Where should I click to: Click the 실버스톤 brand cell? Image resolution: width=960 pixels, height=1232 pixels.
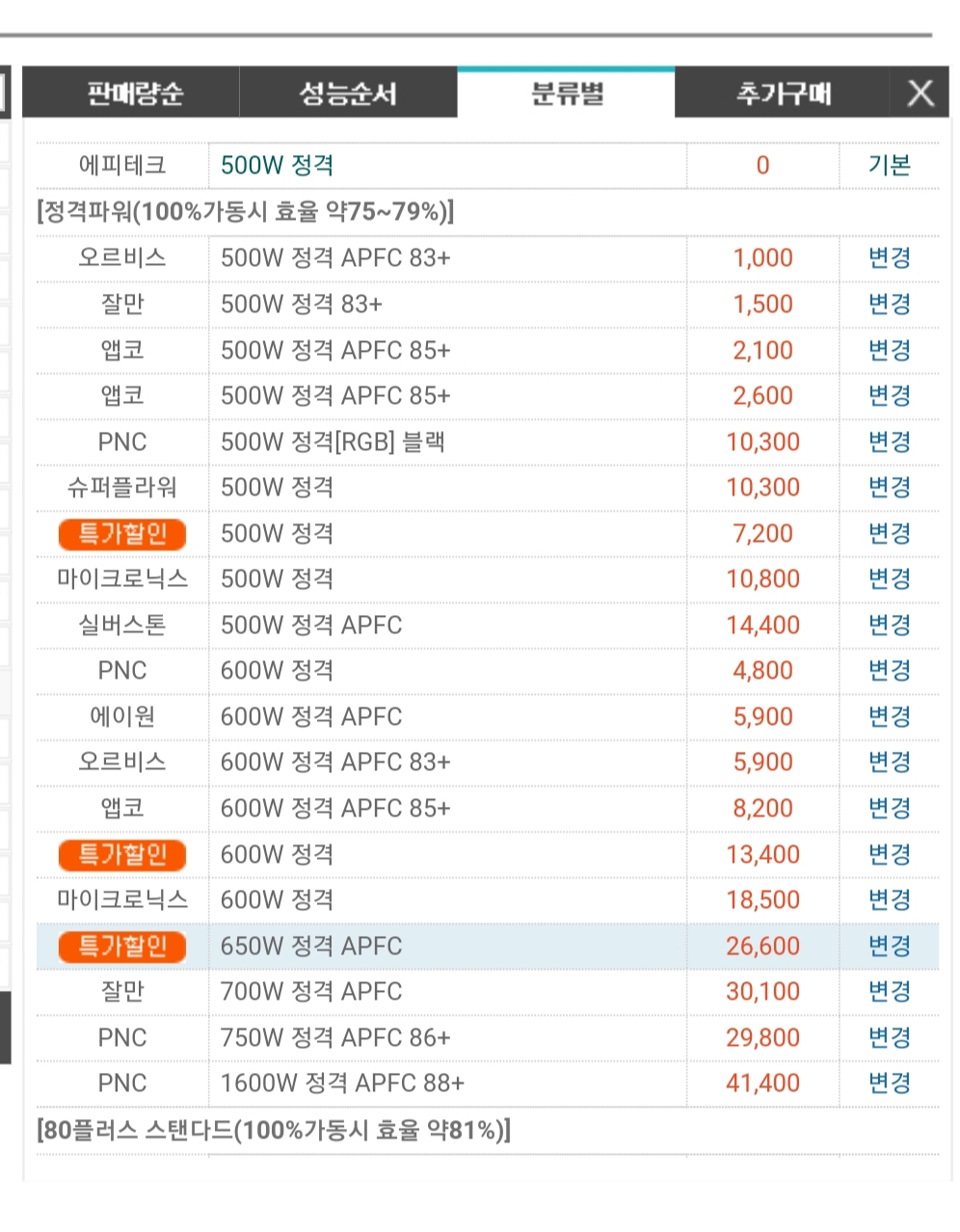point(122,625)
